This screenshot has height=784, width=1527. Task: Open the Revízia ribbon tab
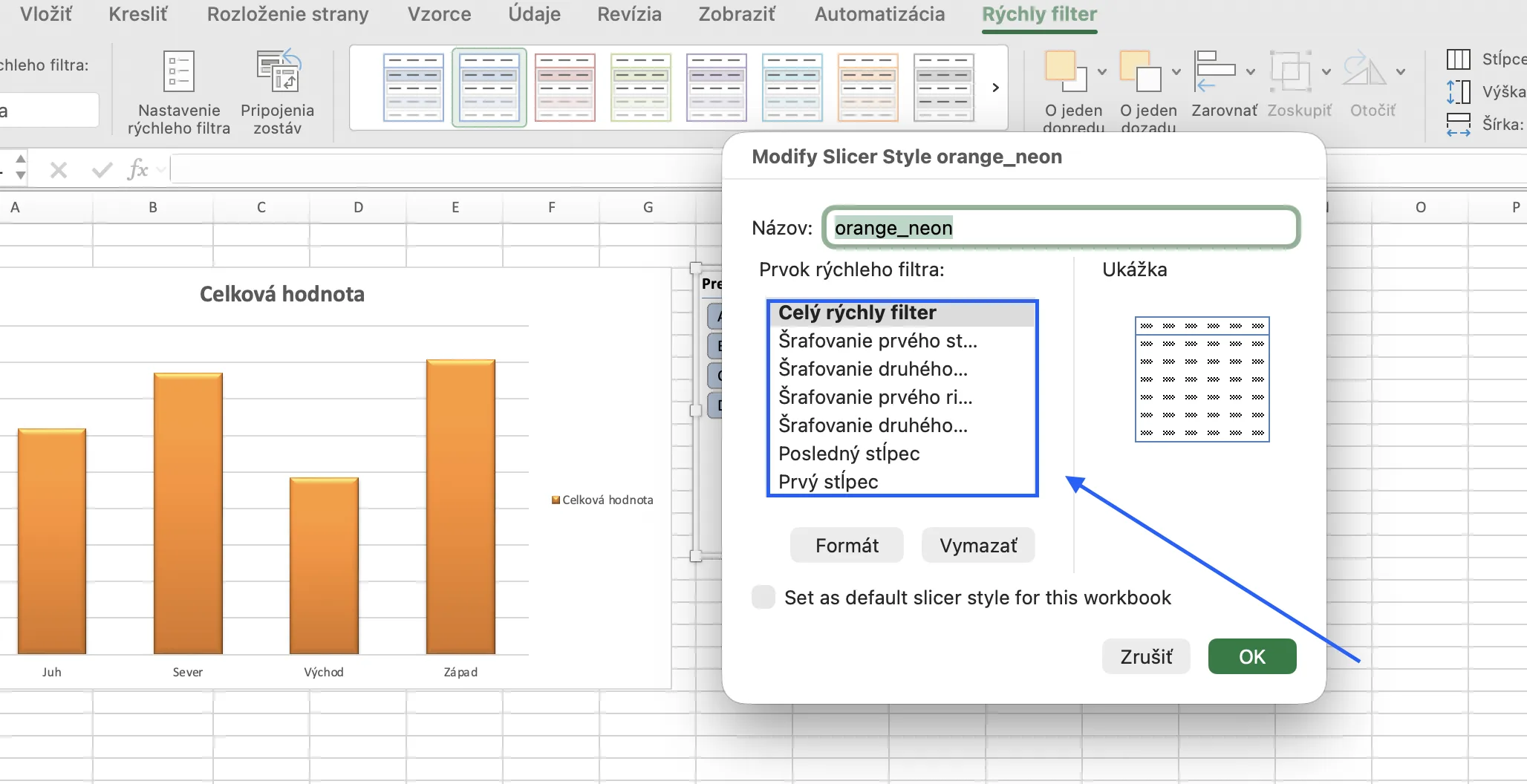629,14
